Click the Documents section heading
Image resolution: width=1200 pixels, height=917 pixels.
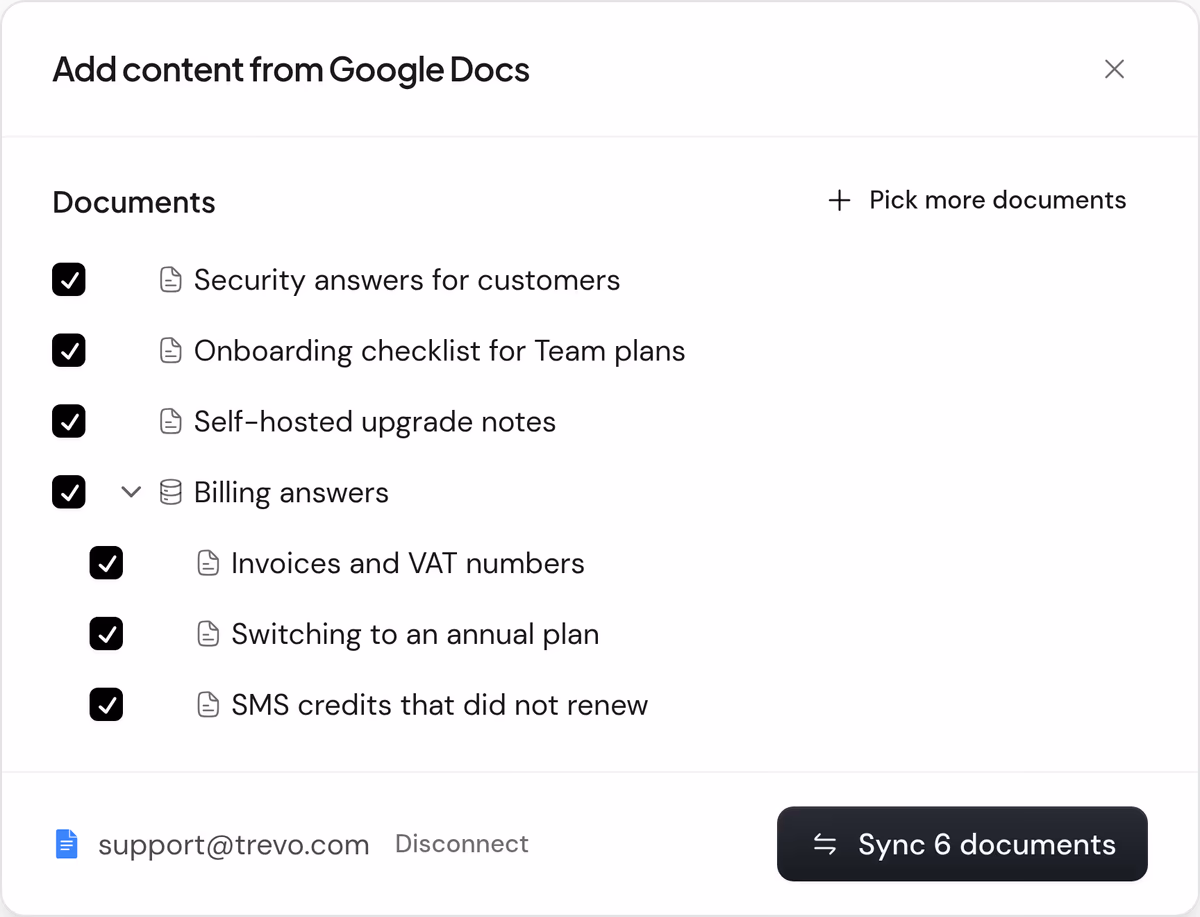point(134,202)
